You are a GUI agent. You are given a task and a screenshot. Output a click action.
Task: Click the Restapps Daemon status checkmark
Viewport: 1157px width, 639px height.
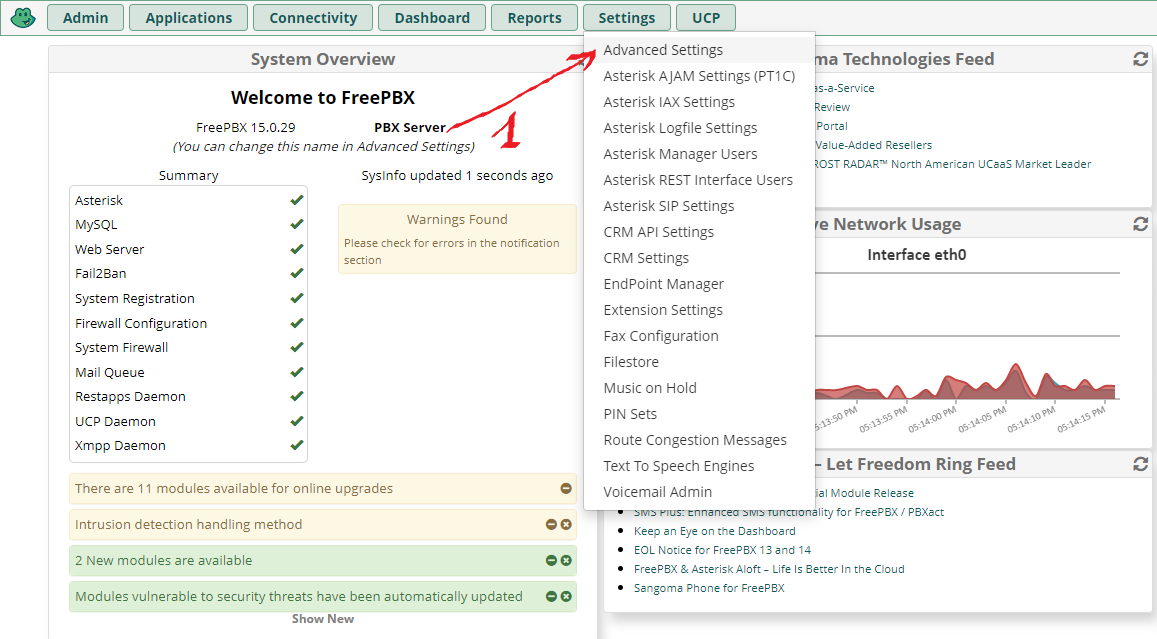pyautogui.click(x=297, y=396)
